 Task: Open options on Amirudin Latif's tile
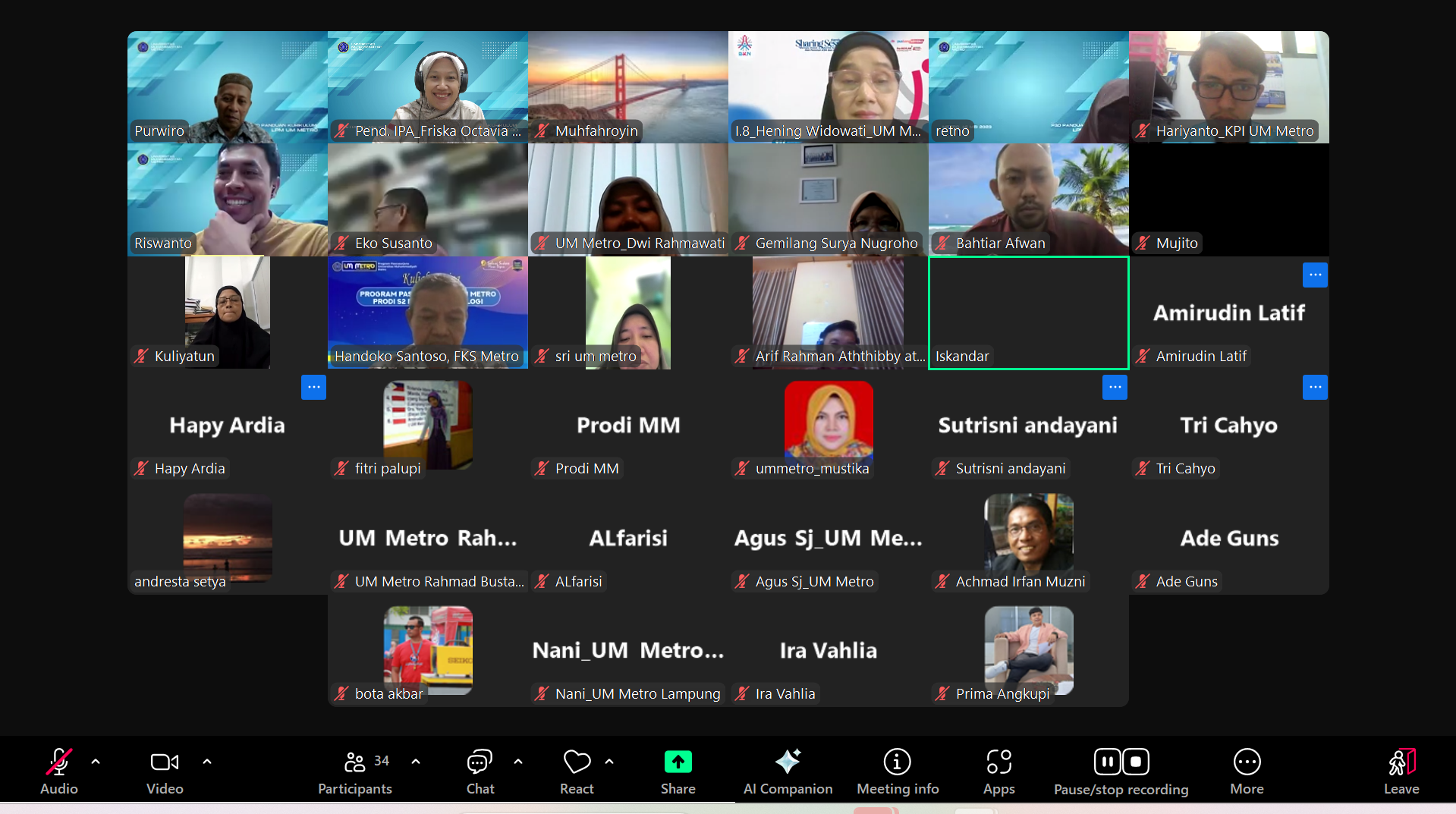pyautogui.click(x=1314, y=275)
